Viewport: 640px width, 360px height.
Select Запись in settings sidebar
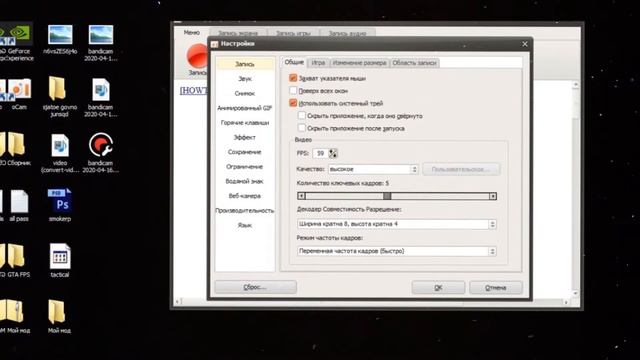click(x=245, y=64)
